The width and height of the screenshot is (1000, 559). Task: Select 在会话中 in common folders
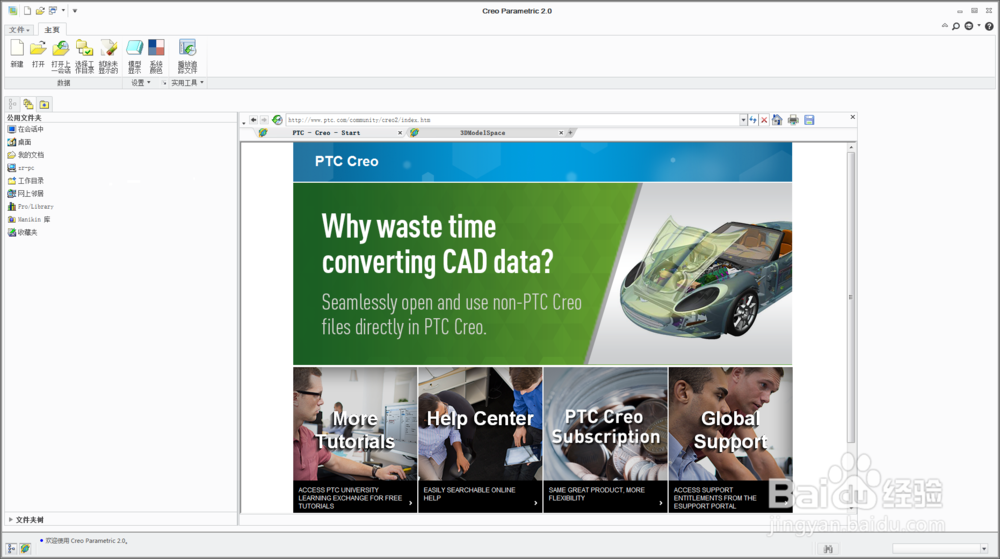click(26, 129)
